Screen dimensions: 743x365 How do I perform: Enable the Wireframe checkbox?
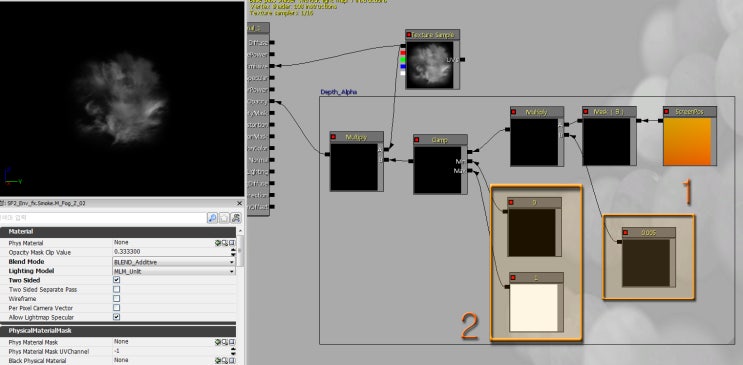pos(117,299)
